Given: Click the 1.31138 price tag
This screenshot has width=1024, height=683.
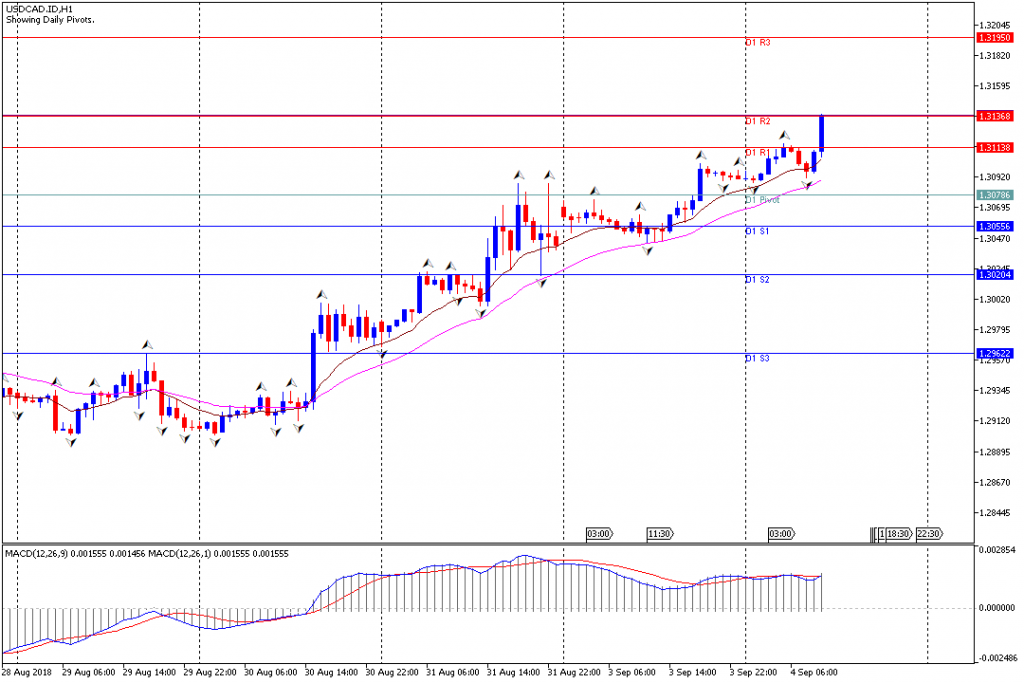Looking at the screenshot, I should (996, 147).
